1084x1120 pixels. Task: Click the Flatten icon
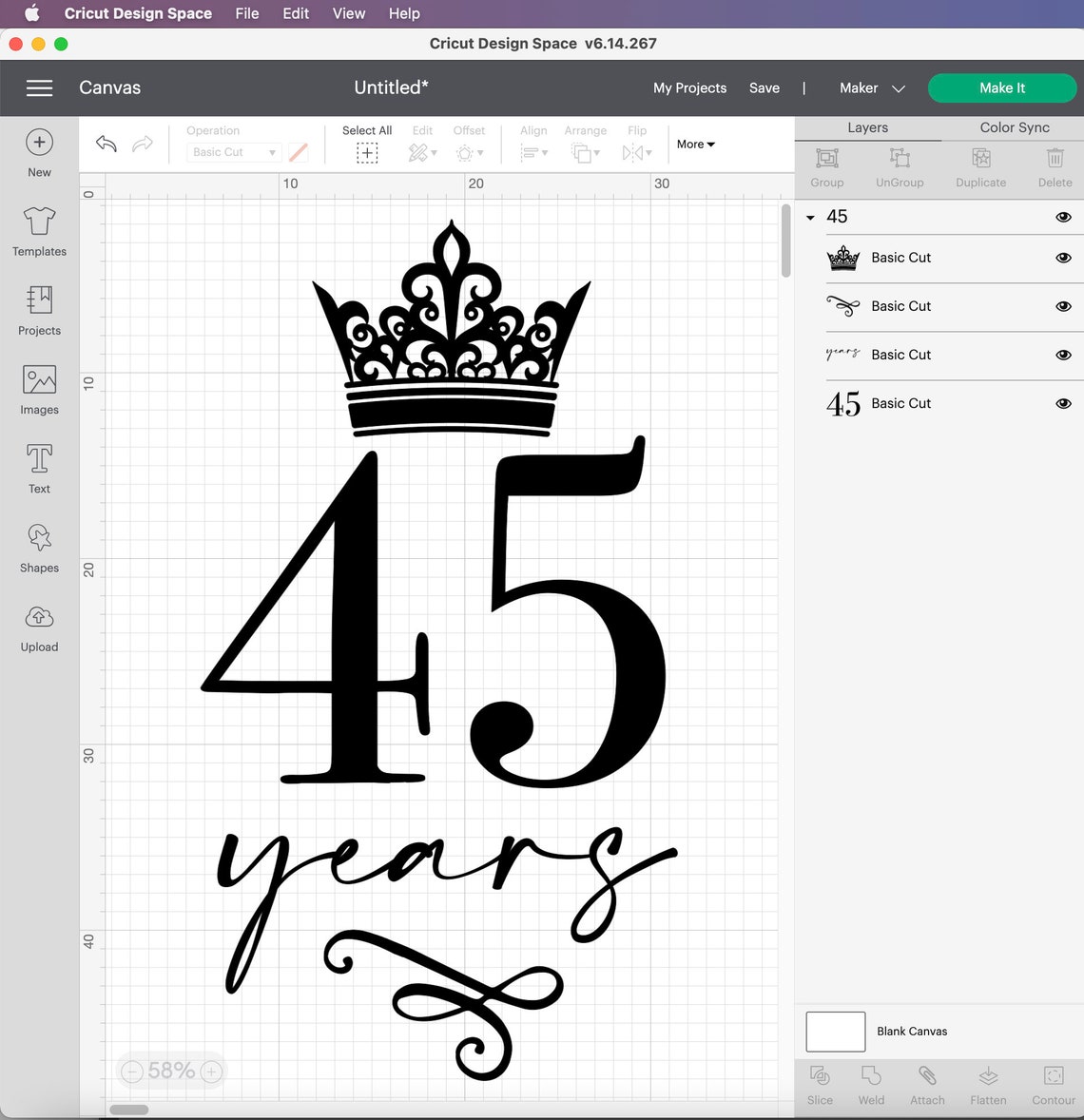(988, 1084)
